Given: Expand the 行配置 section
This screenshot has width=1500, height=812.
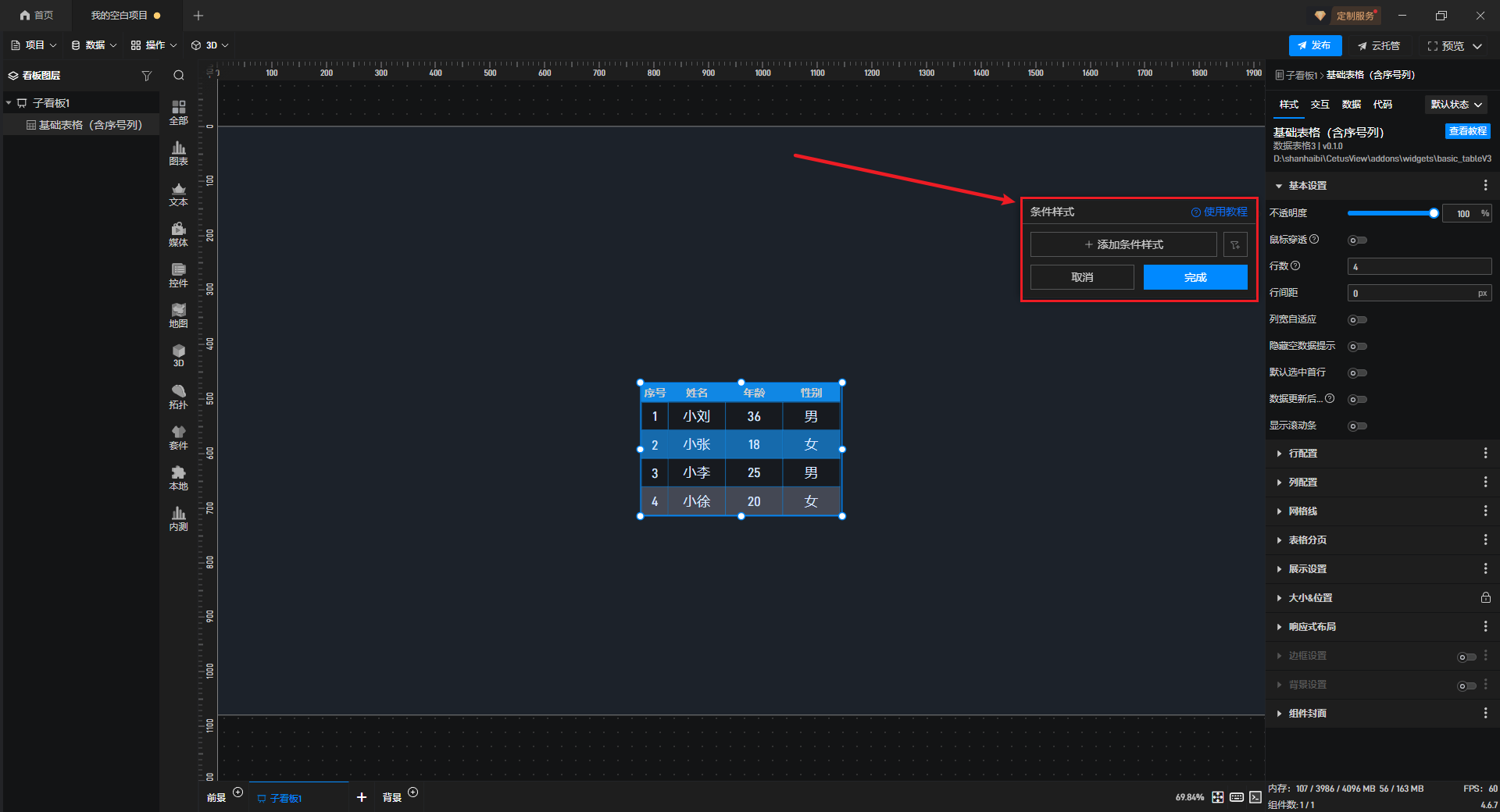Looking at the screenshot, I should 1302,454.
